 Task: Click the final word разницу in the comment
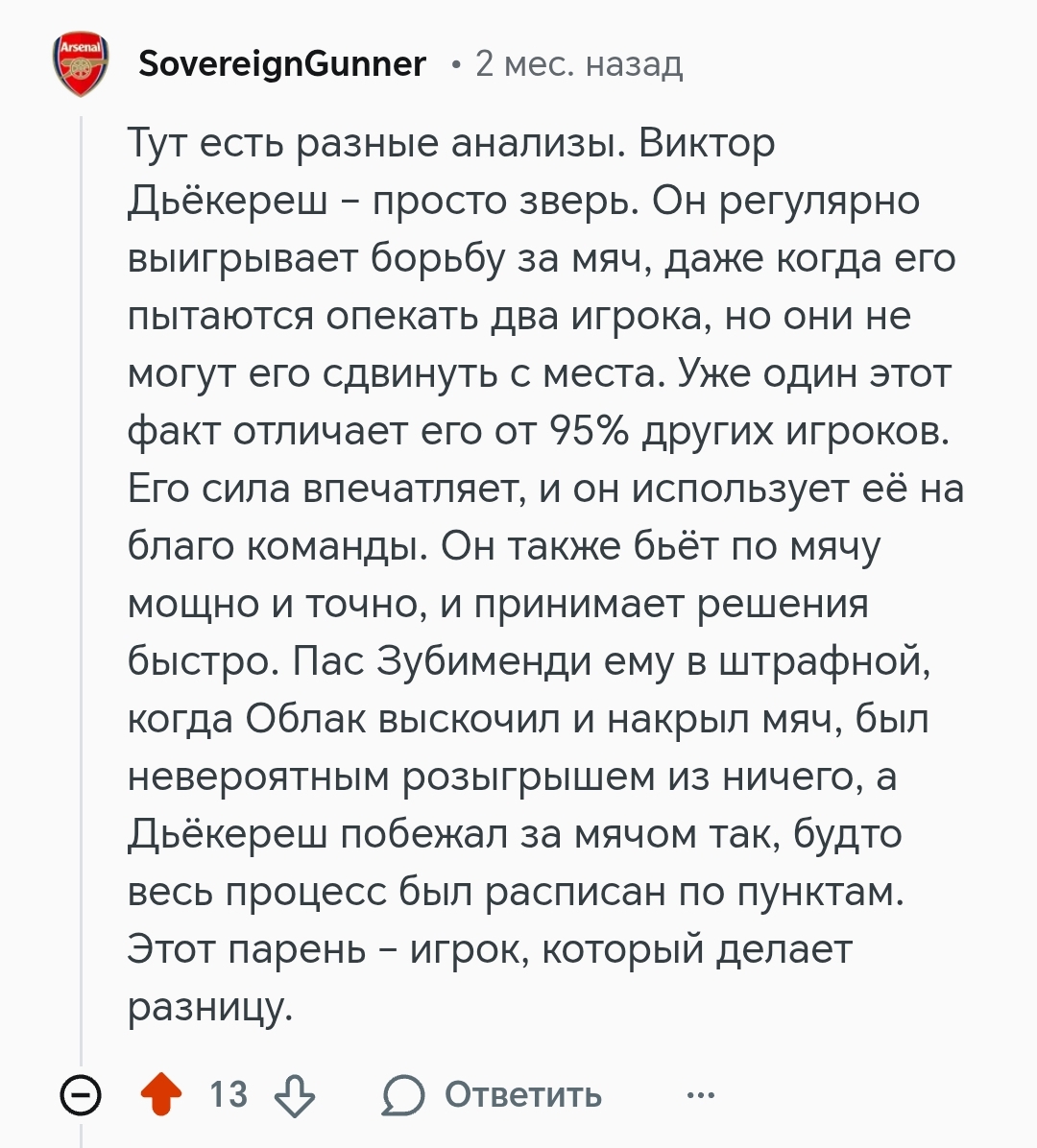[x=210, y=1009]
